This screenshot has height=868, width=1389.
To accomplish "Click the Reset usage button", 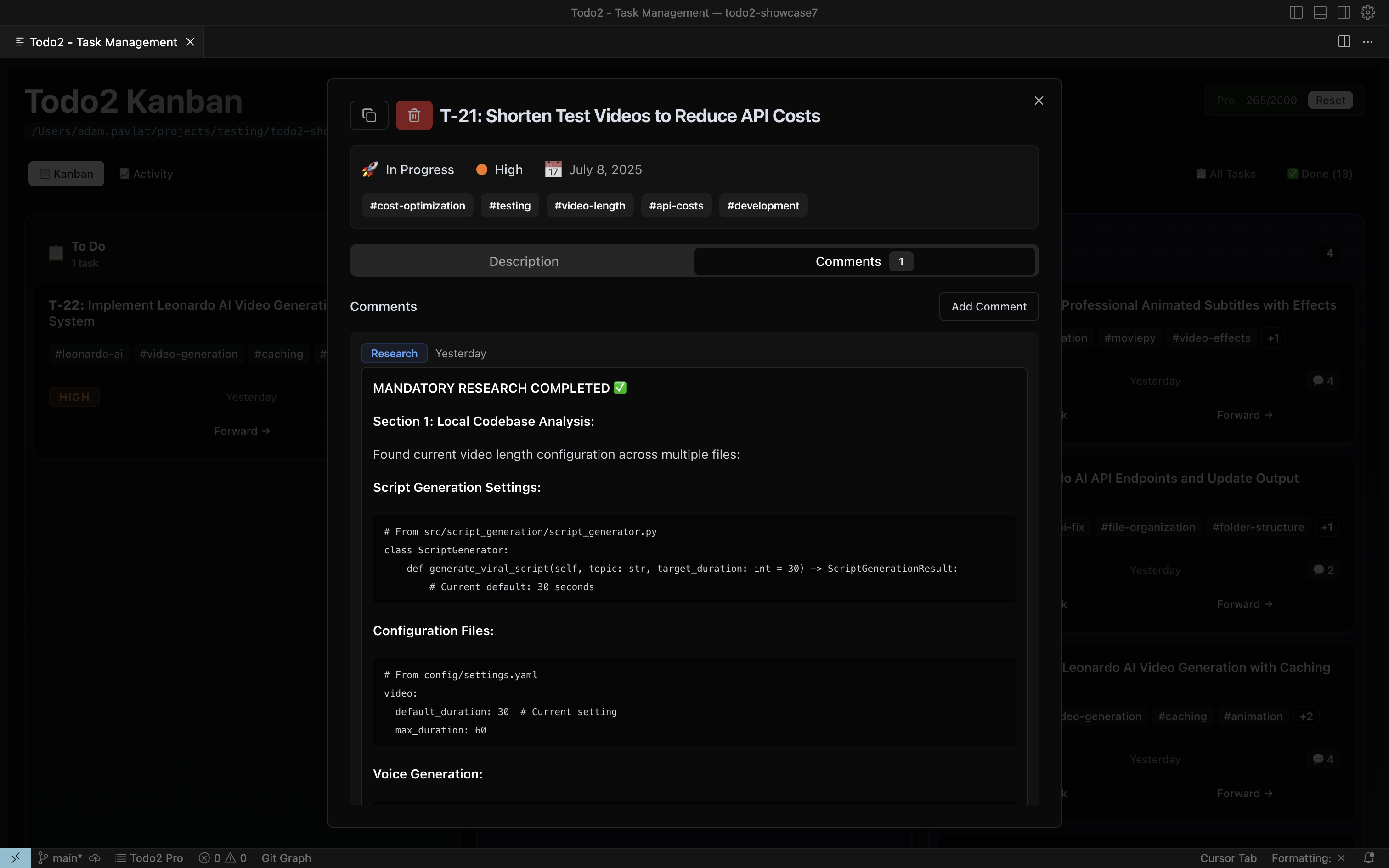I will 1330,101.
